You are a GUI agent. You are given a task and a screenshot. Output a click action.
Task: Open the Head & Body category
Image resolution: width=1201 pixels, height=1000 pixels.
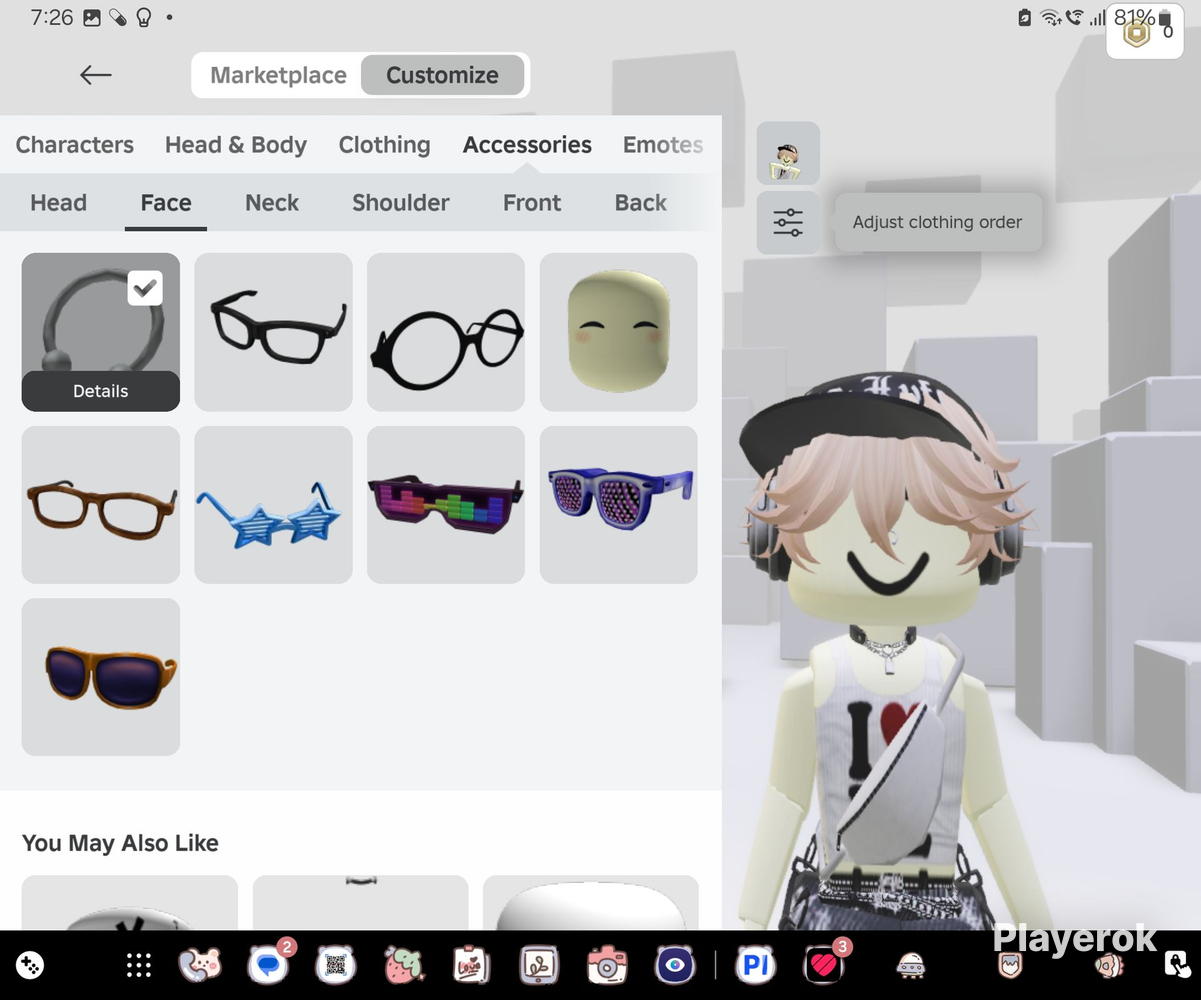236,145
